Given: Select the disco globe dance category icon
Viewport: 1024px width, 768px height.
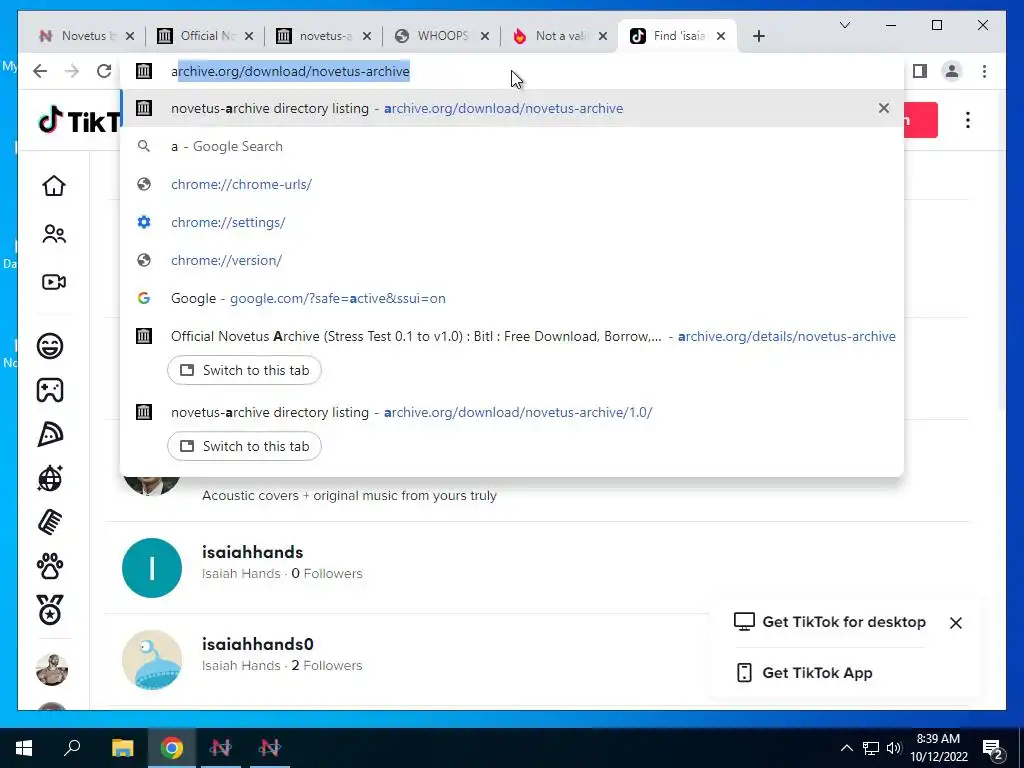Looking at the screenshot, I should point(50,479).
